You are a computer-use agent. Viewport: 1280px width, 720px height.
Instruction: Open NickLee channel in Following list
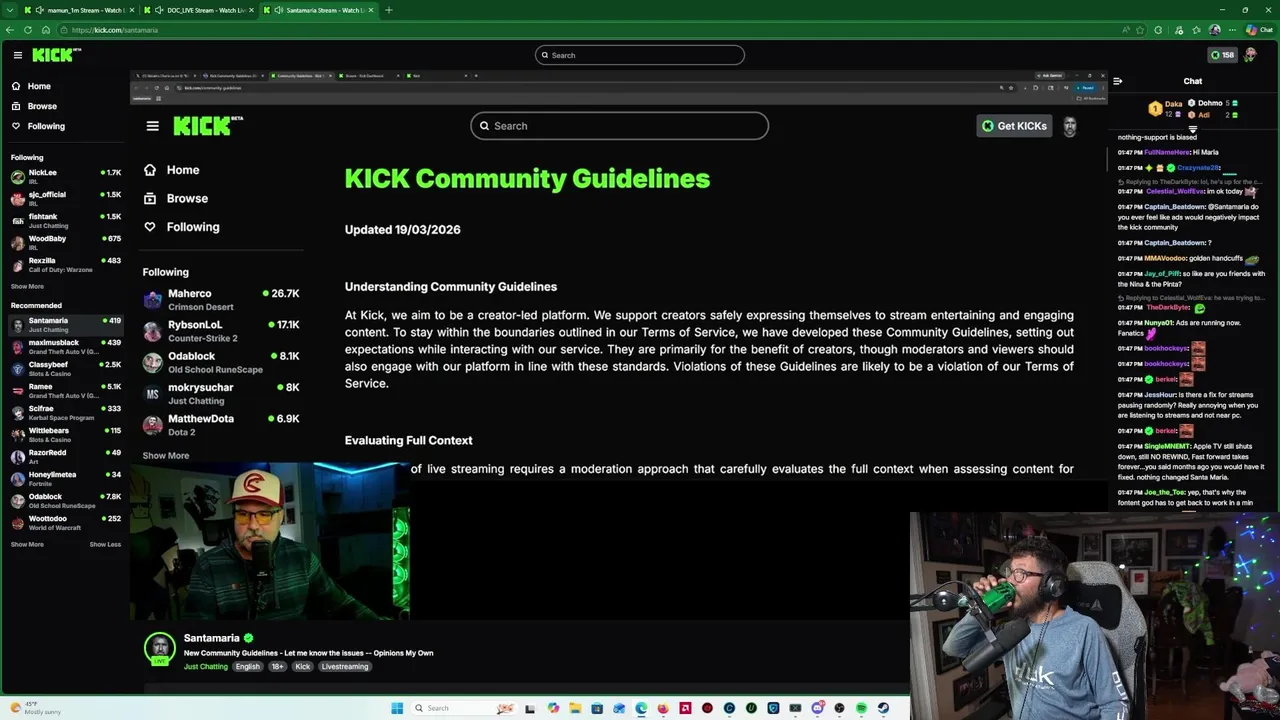tap(65, 176)
